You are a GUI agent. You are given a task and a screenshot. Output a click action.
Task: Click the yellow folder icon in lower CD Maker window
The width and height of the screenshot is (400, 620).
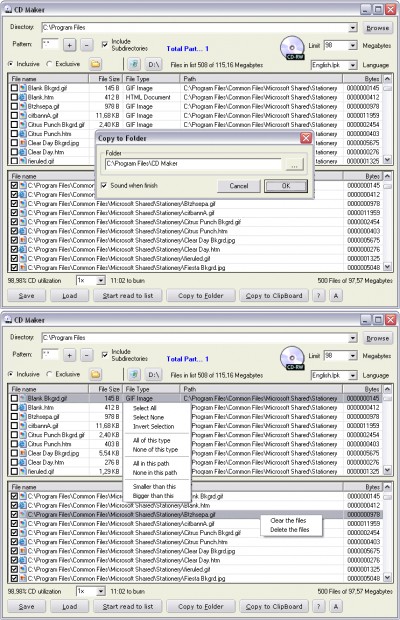tap(95, 374)
